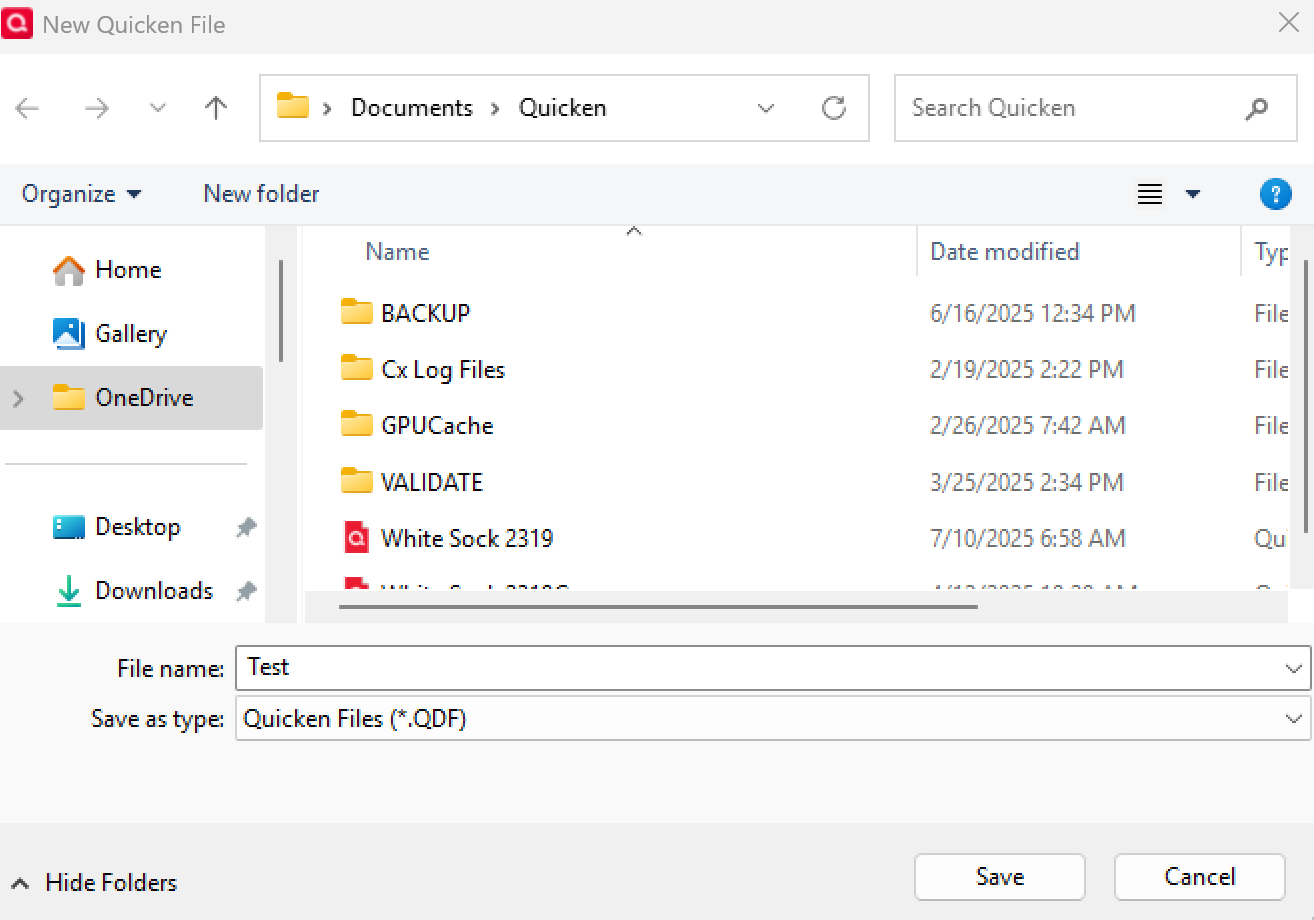Collapse folders with Hide Folders chevron

[x=20, y=884]
